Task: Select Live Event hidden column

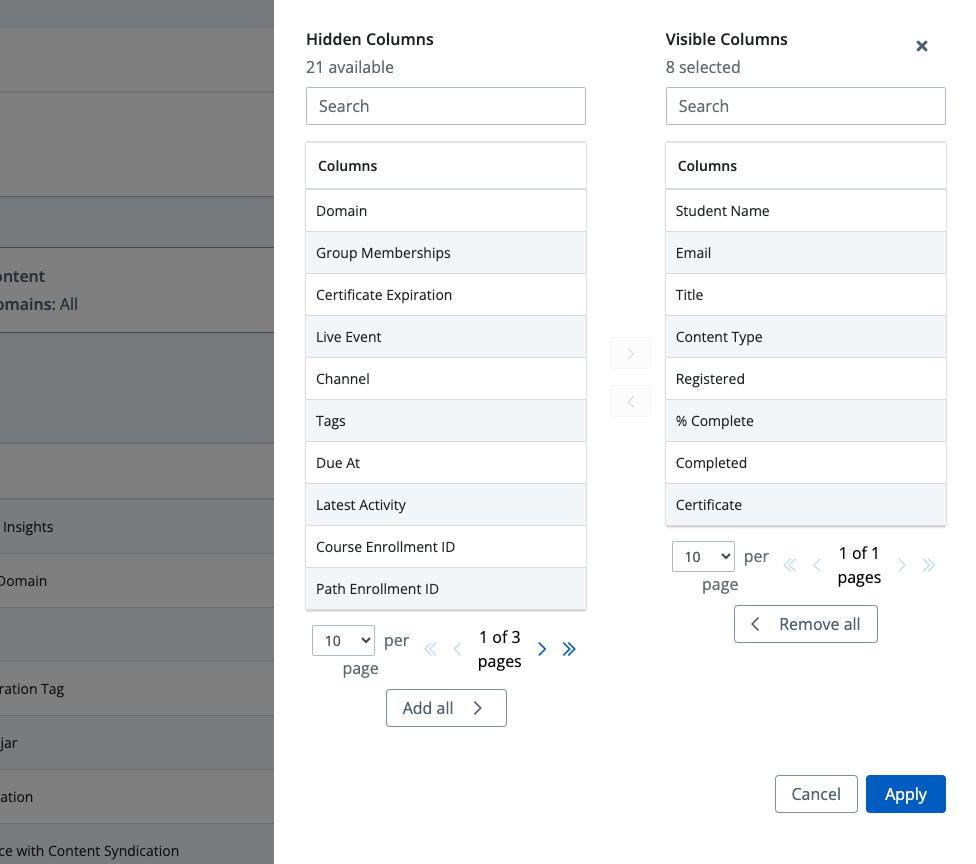Action: point(446,337)
